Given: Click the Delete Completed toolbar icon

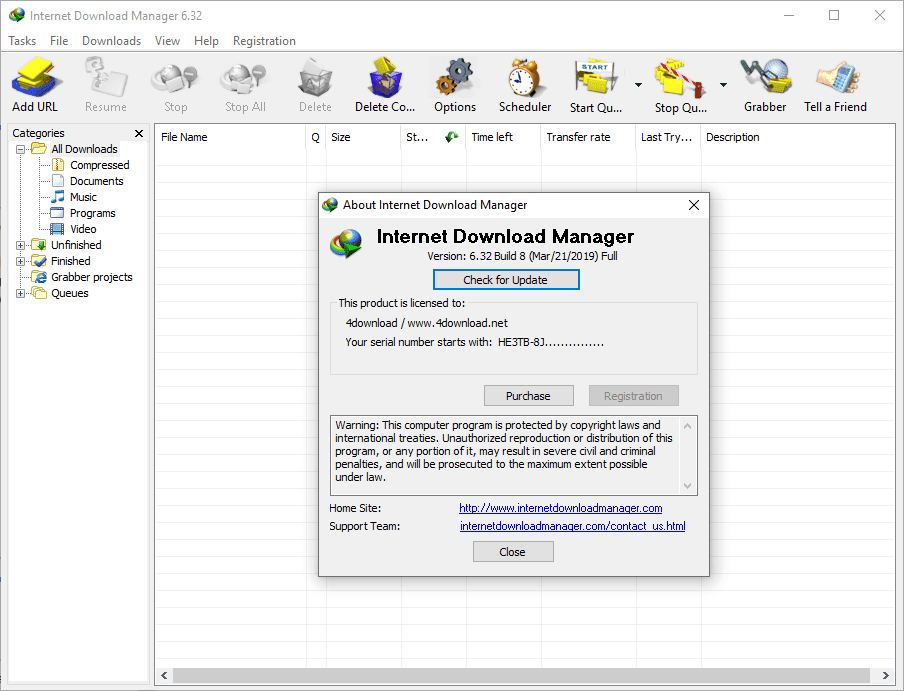Looking at the screenshot, I should point(385,77).
